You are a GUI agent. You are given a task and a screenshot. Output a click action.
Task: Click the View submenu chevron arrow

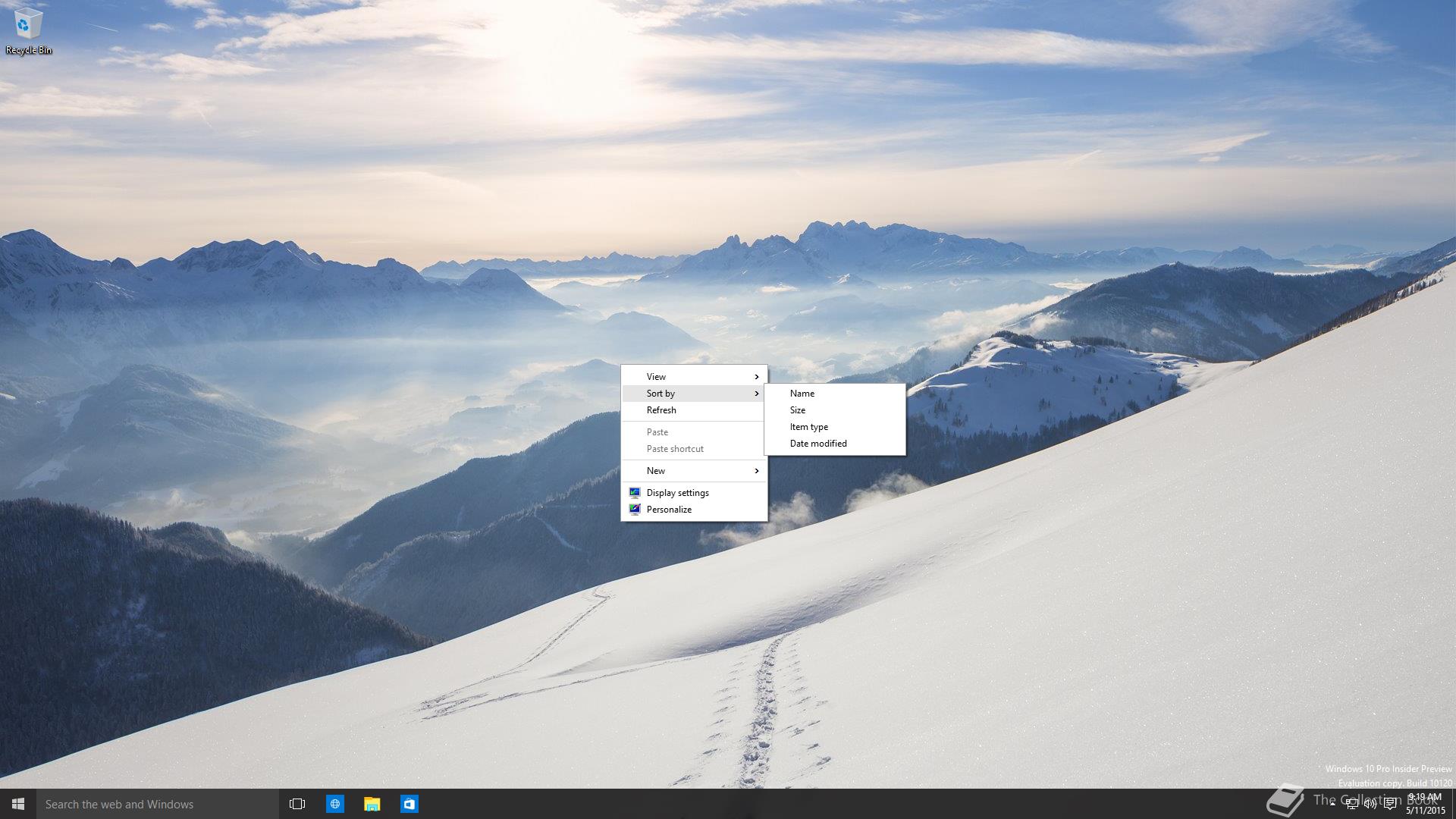(x=757, y=377)
